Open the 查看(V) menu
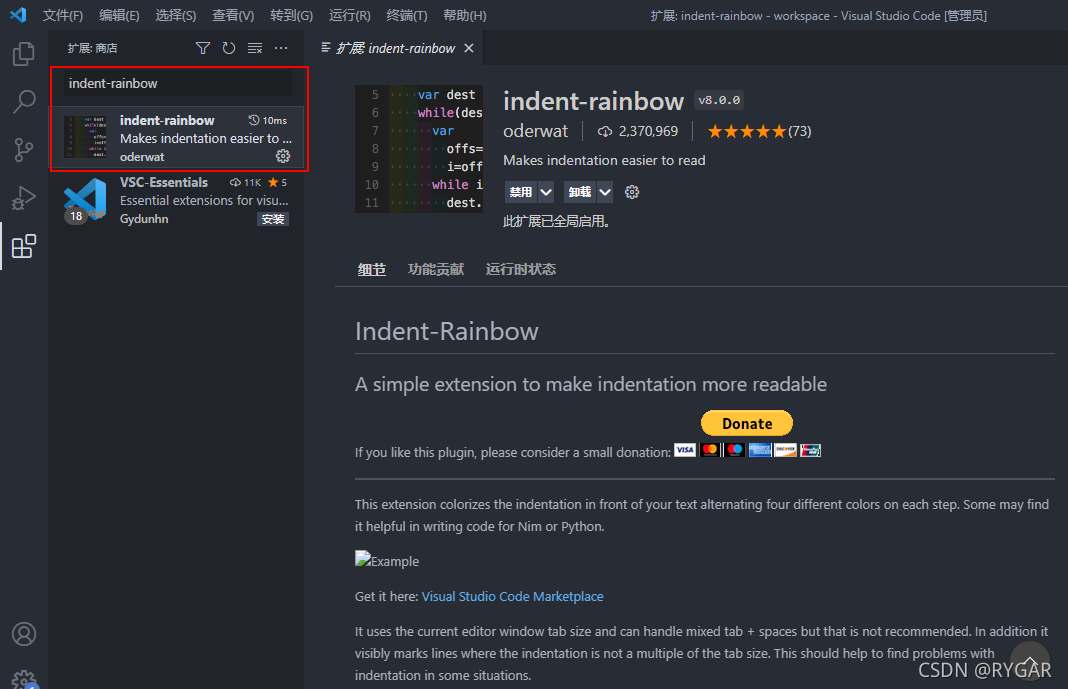Screen dimensions: 1068x689 (233, 15)
